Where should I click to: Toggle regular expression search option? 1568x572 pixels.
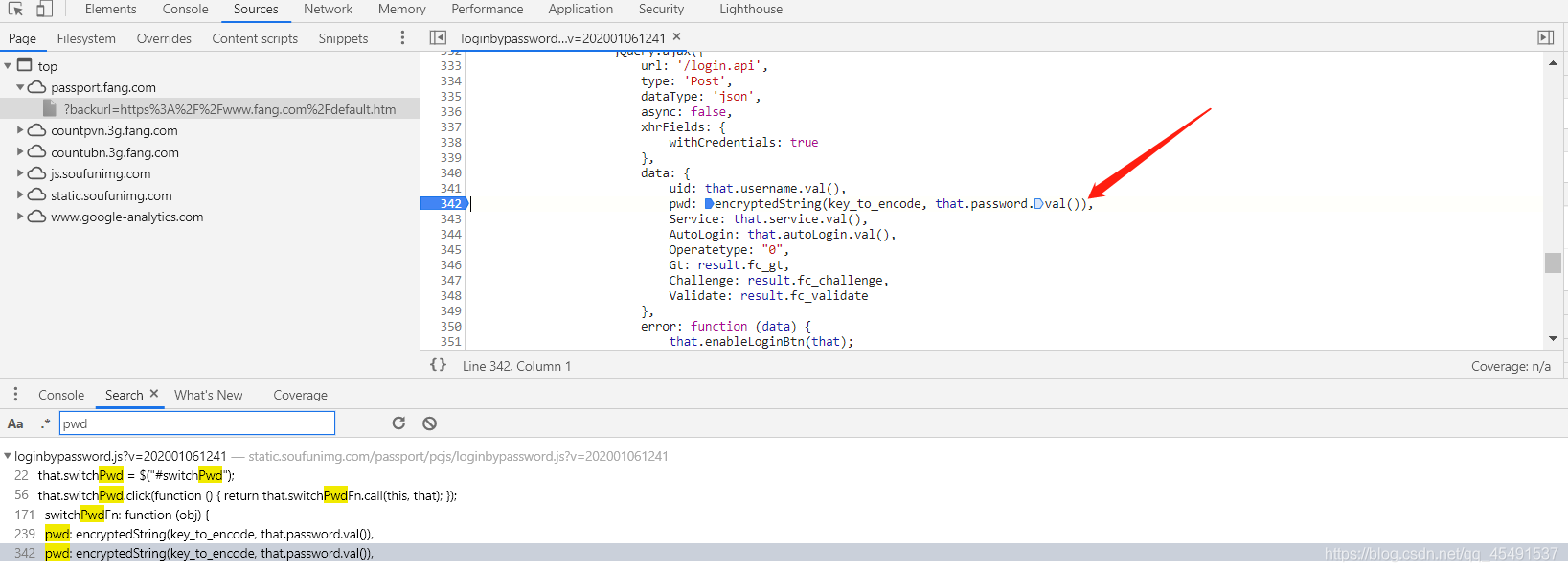(45, 423)
